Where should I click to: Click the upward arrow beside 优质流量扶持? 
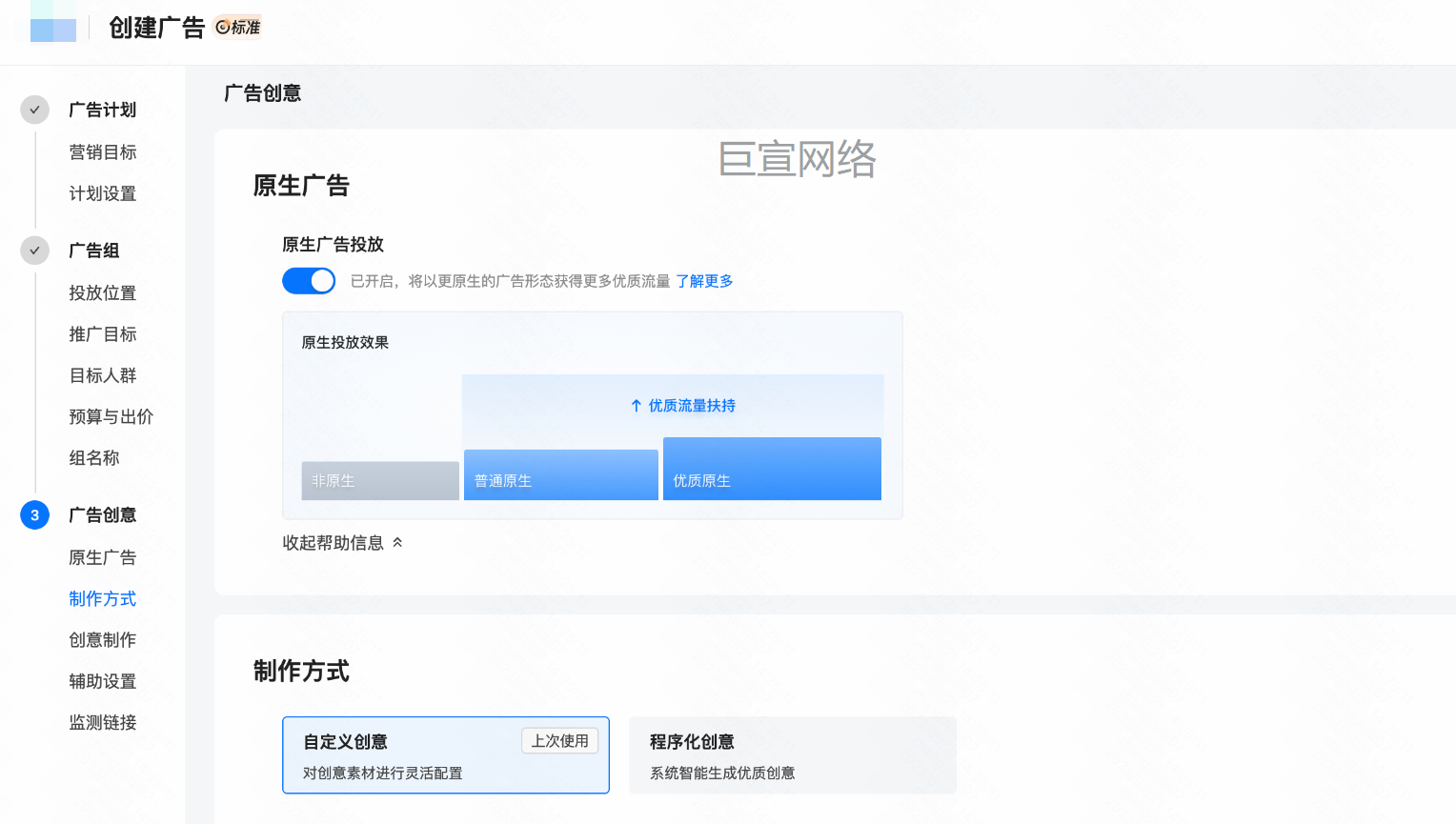click(637, 406)
